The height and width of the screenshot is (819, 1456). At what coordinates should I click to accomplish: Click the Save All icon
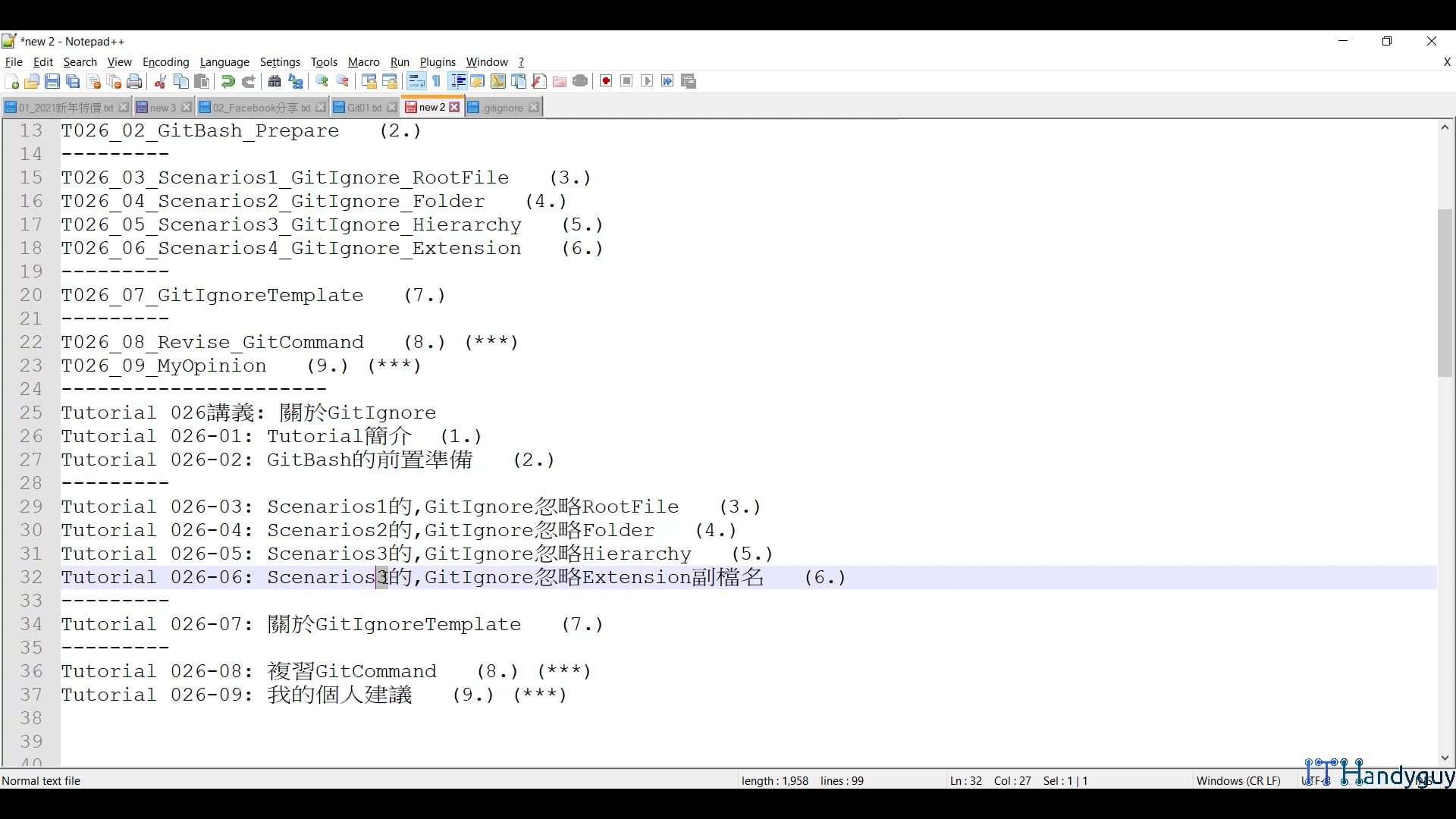click(x=73, y=81)
